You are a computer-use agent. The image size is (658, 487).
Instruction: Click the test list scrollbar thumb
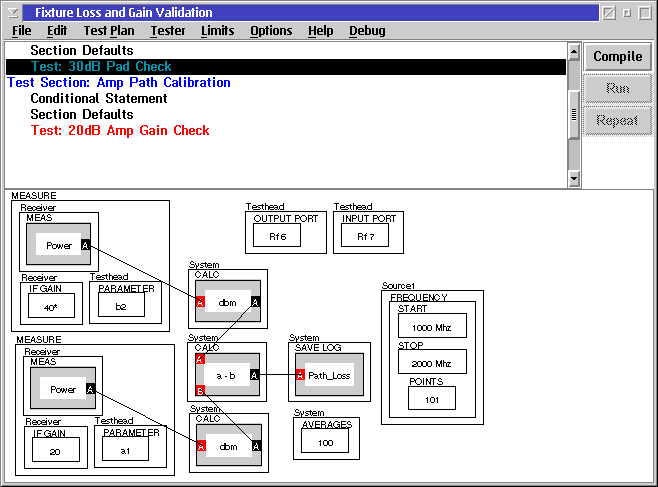[574, 115]
